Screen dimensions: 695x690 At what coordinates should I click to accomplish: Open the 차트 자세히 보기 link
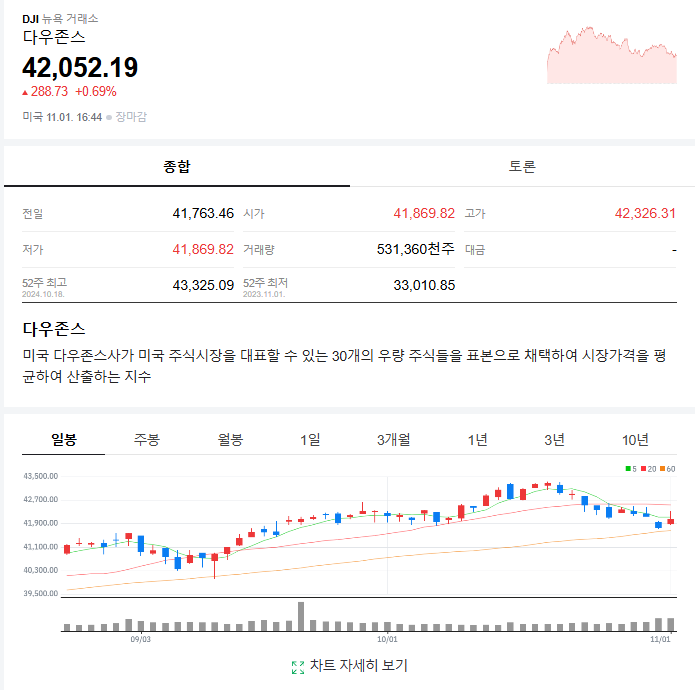click(x=358, y=666)
